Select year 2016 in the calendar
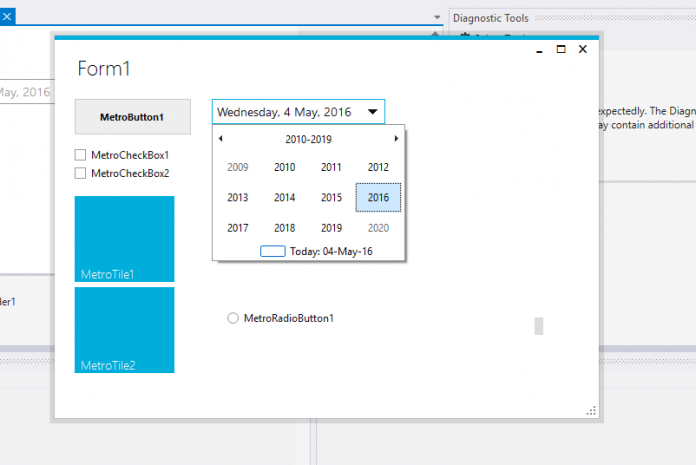Screen dimensions: 696x465 click(x=378, y=198)
